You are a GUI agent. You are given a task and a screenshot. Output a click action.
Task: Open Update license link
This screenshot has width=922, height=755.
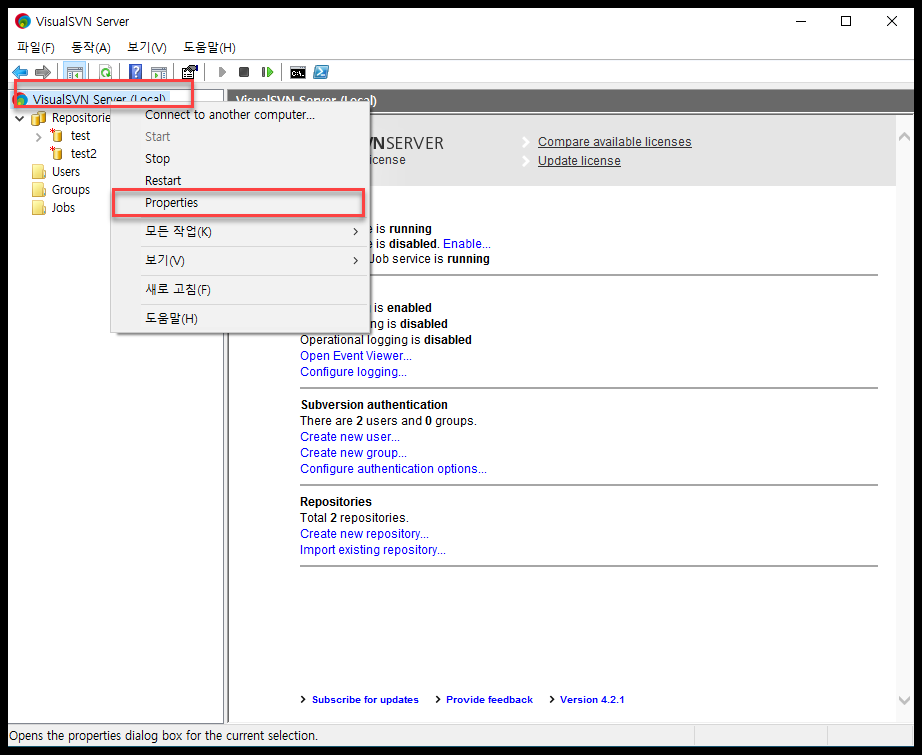[x=579, y=161]
